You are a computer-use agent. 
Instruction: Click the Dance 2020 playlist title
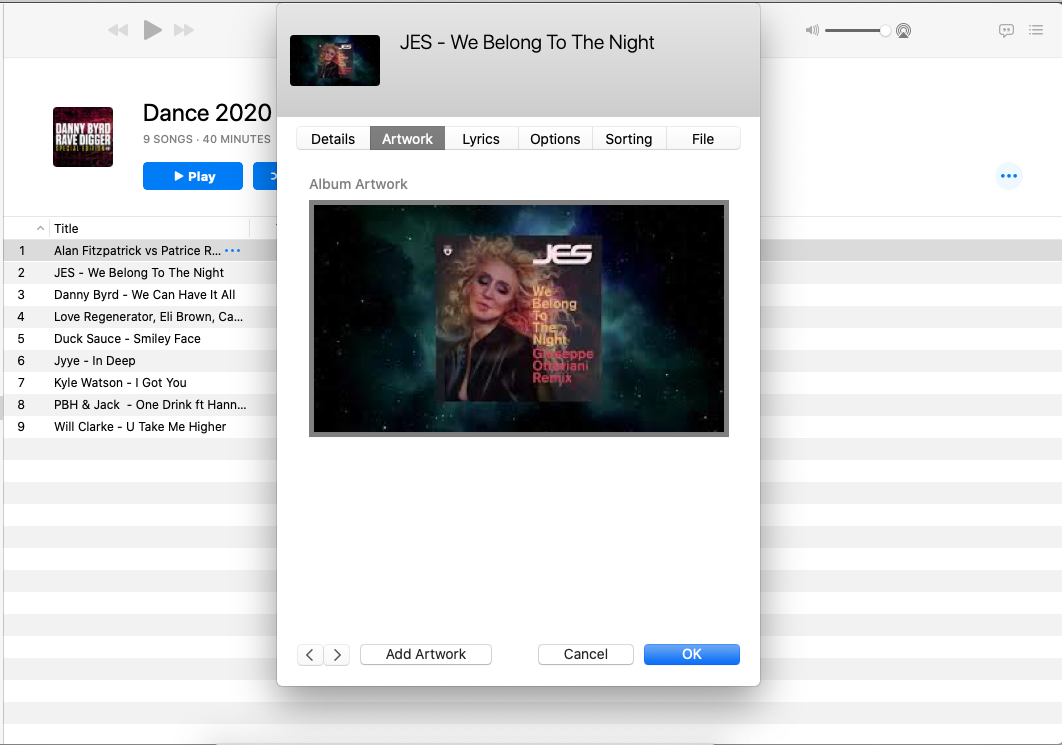(207, 112)
